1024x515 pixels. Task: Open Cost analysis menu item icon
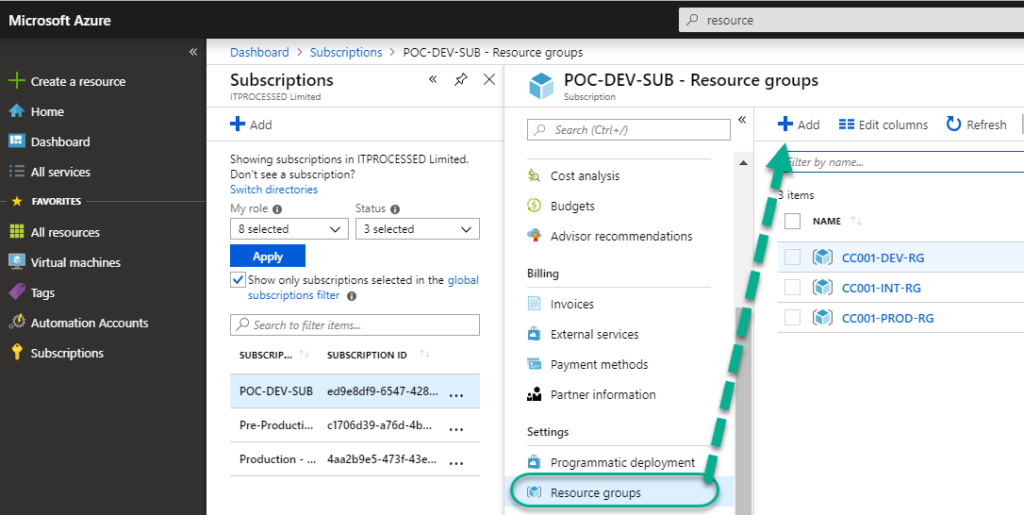(534, 176)
